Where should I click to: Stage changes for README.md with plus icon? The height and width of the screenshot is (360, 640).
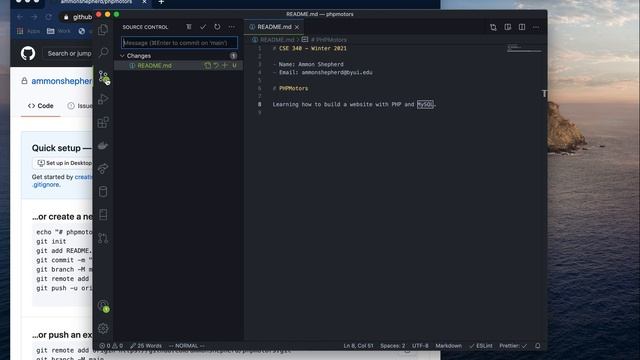[224, 65]
